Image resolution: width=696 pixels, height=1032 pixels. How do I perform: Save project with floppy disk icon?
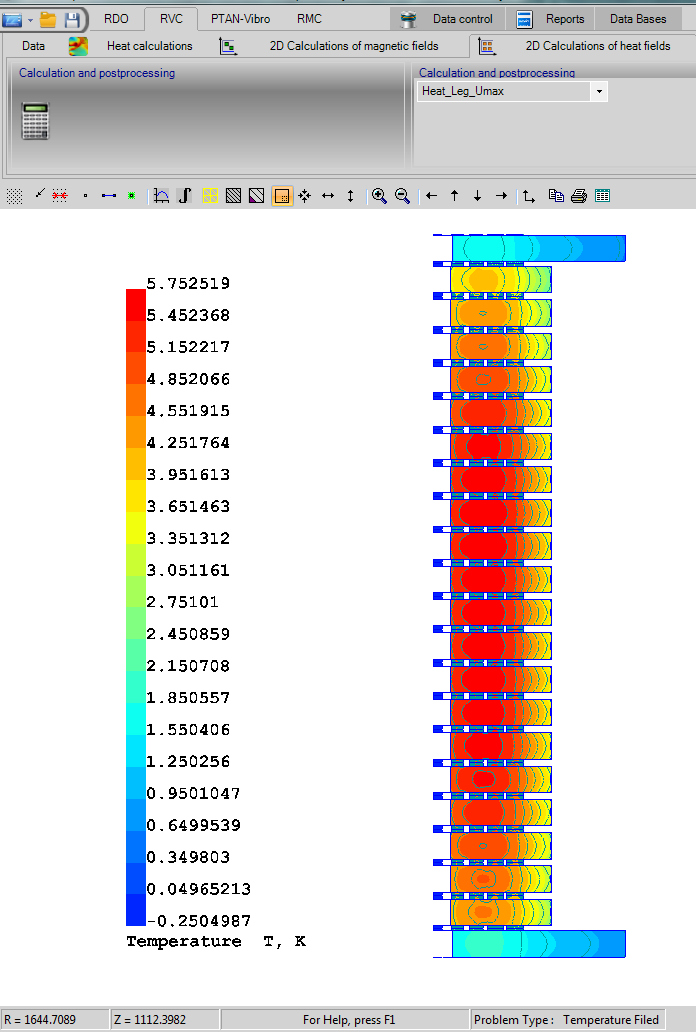(71, 20)
